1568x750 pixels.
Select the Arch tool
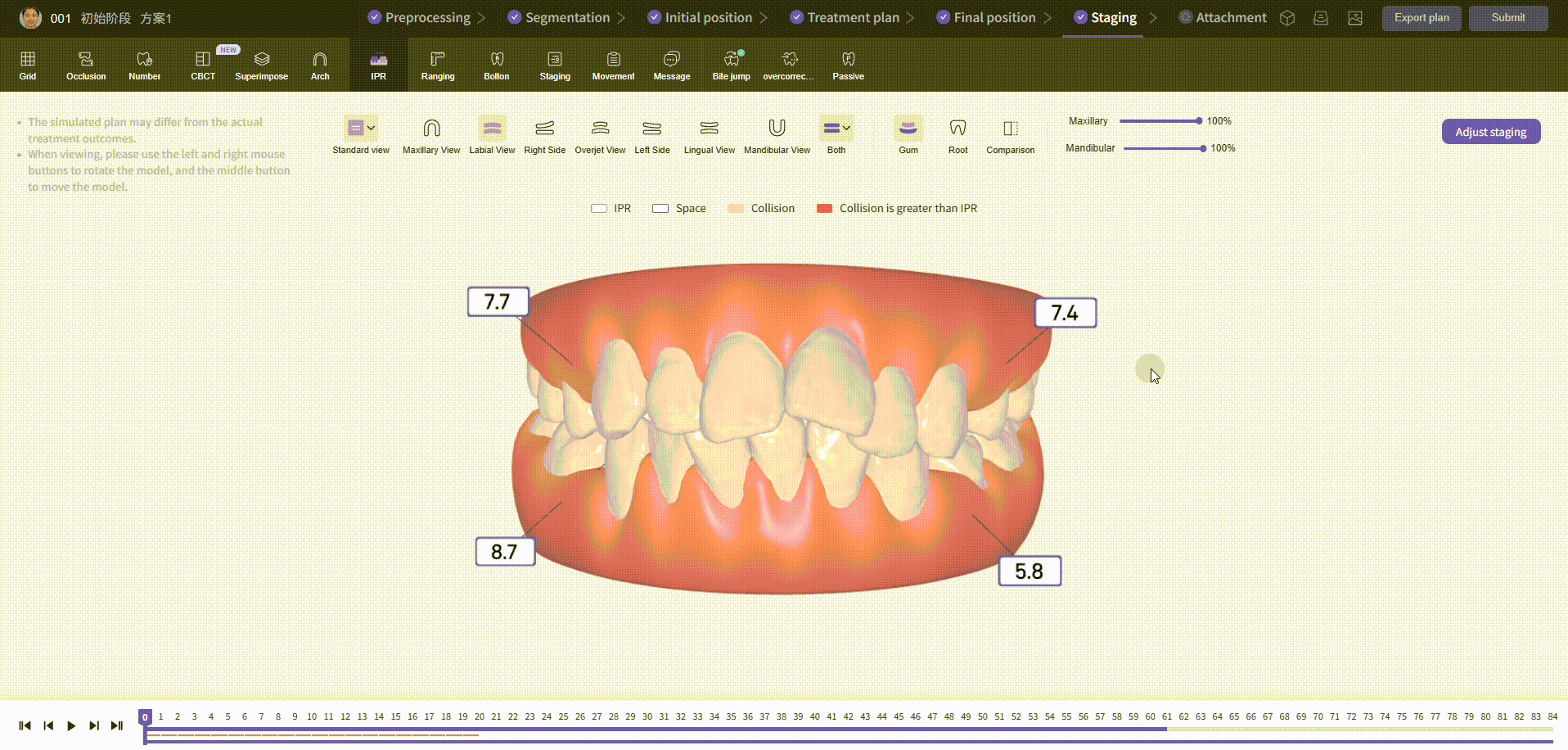tap(320, 66)
